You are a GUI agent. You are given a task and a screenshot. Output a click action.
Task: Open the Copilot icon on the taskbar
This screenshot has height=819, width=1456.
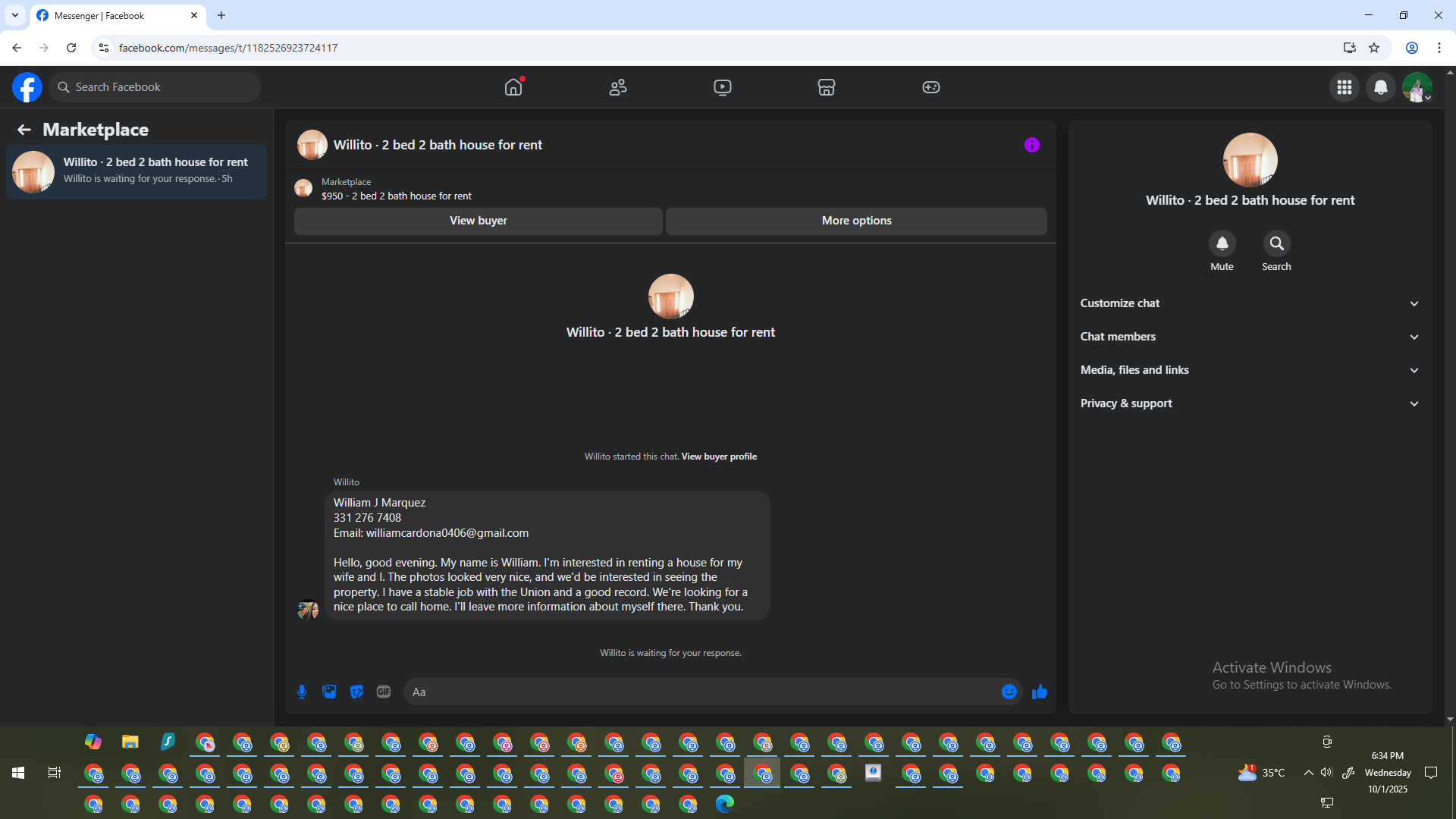coord(93,742)
